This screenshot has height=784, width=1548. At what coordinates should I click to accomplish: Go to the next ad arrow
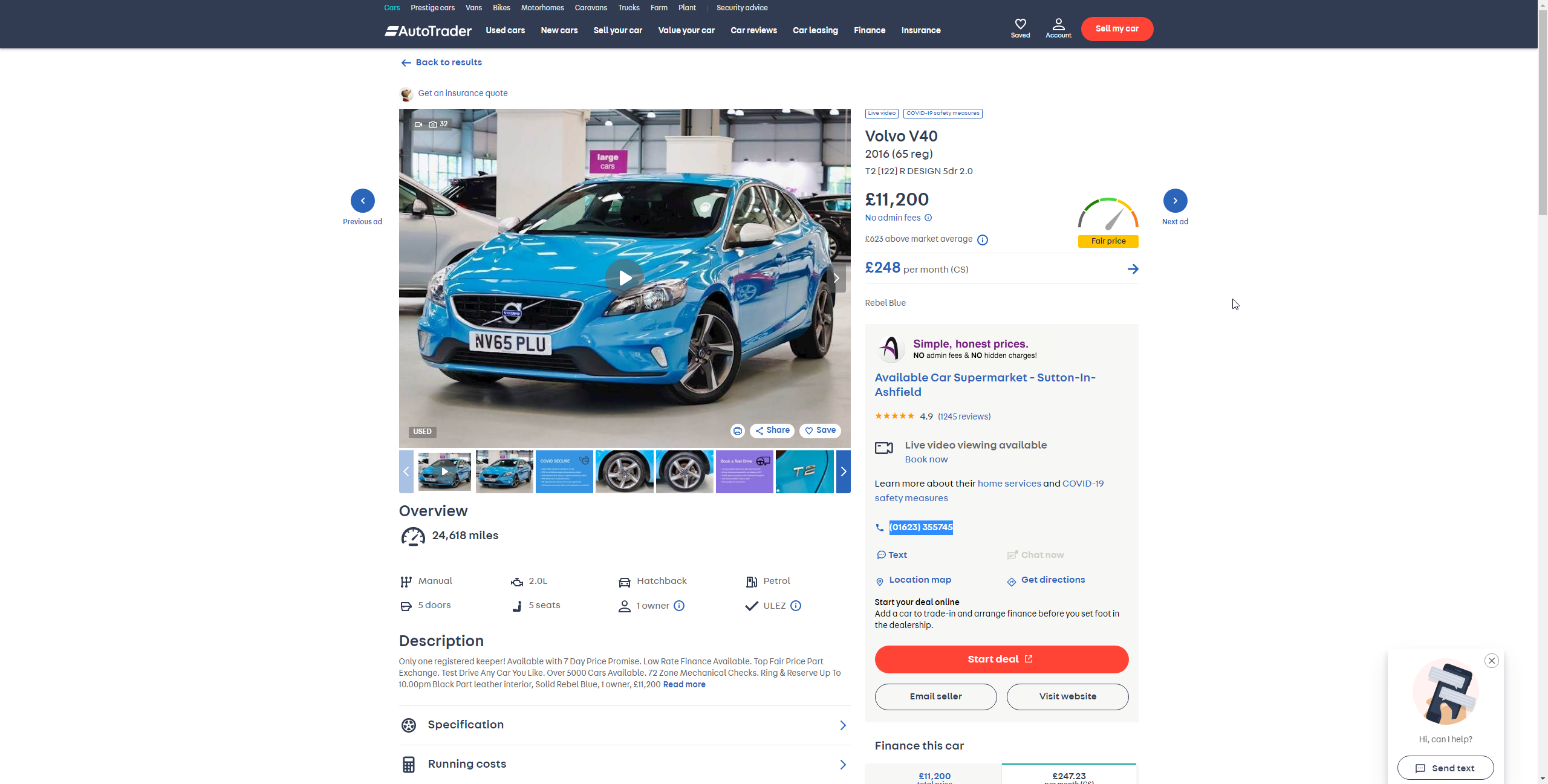(x=1175, y=201)
